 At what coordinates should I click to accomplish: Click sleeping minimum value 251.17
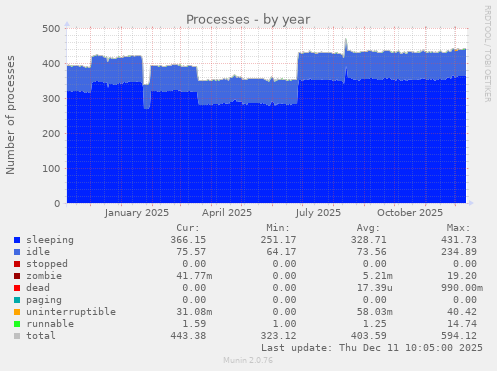click(278, 240)
